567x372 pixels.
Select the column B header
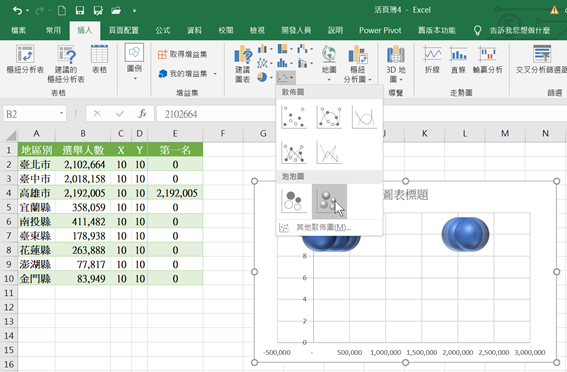(83, 134)
